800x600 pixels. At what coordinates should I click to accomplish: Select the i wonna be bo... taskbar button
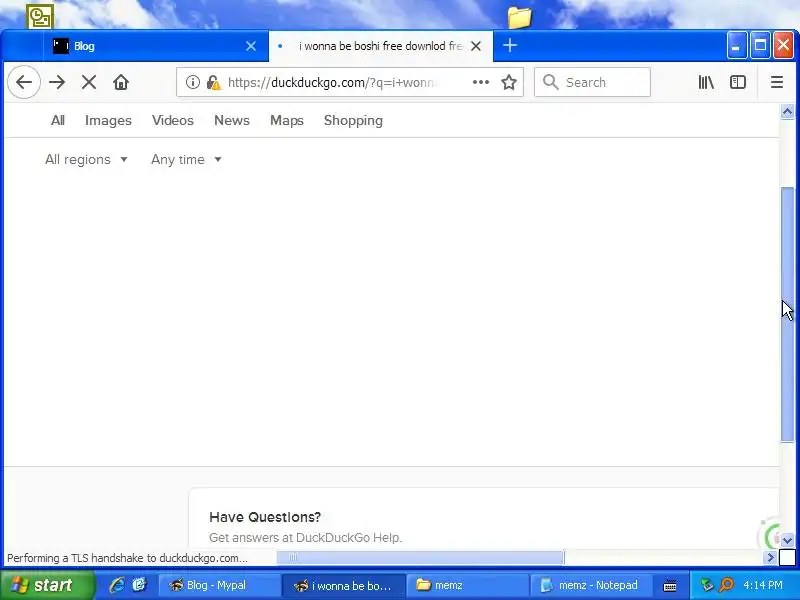(344, 585)
